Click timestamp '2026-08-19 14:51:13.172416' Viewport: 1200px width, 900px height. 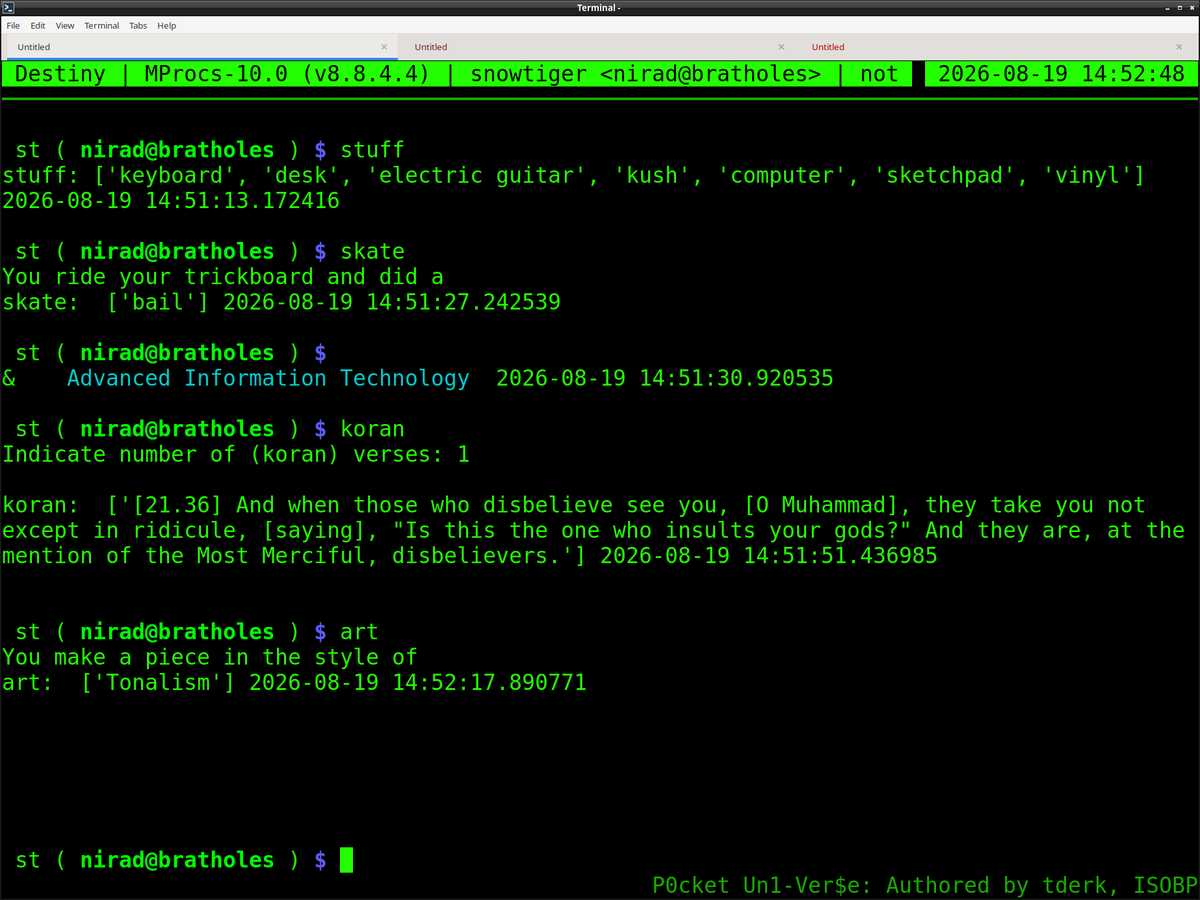click(171, 201)
